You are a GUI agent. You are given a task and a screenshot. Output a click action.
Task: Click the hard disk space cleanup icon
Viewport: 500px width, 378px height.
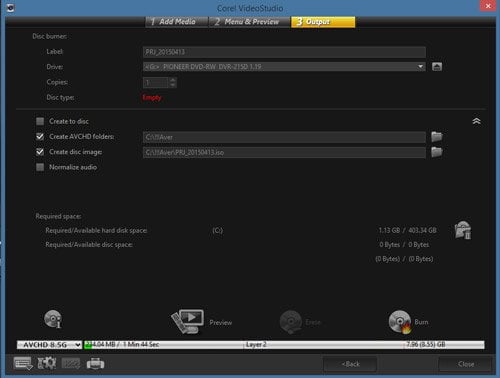[x=463, y=230]
